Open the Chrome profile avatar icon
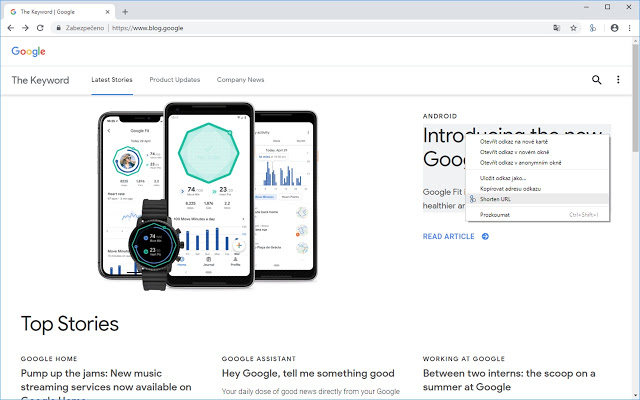 click(614, 28)
